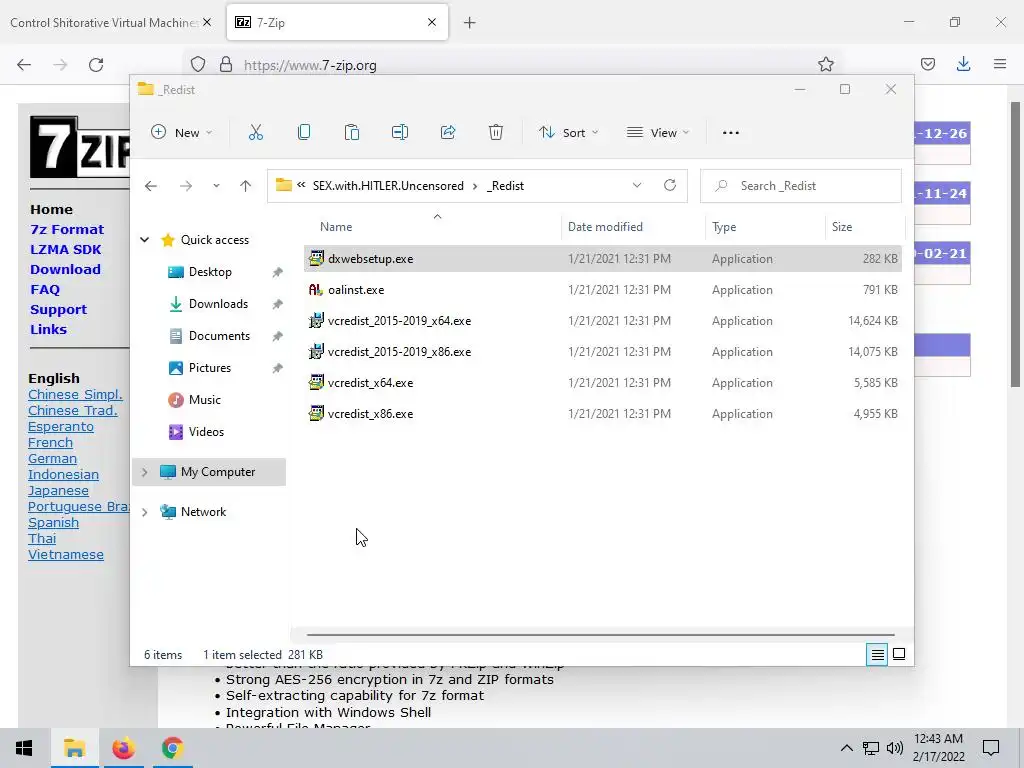This screenshot has width=1024, height=768.
Task: Open the View dropdown menu
Action: click(658, 133)
